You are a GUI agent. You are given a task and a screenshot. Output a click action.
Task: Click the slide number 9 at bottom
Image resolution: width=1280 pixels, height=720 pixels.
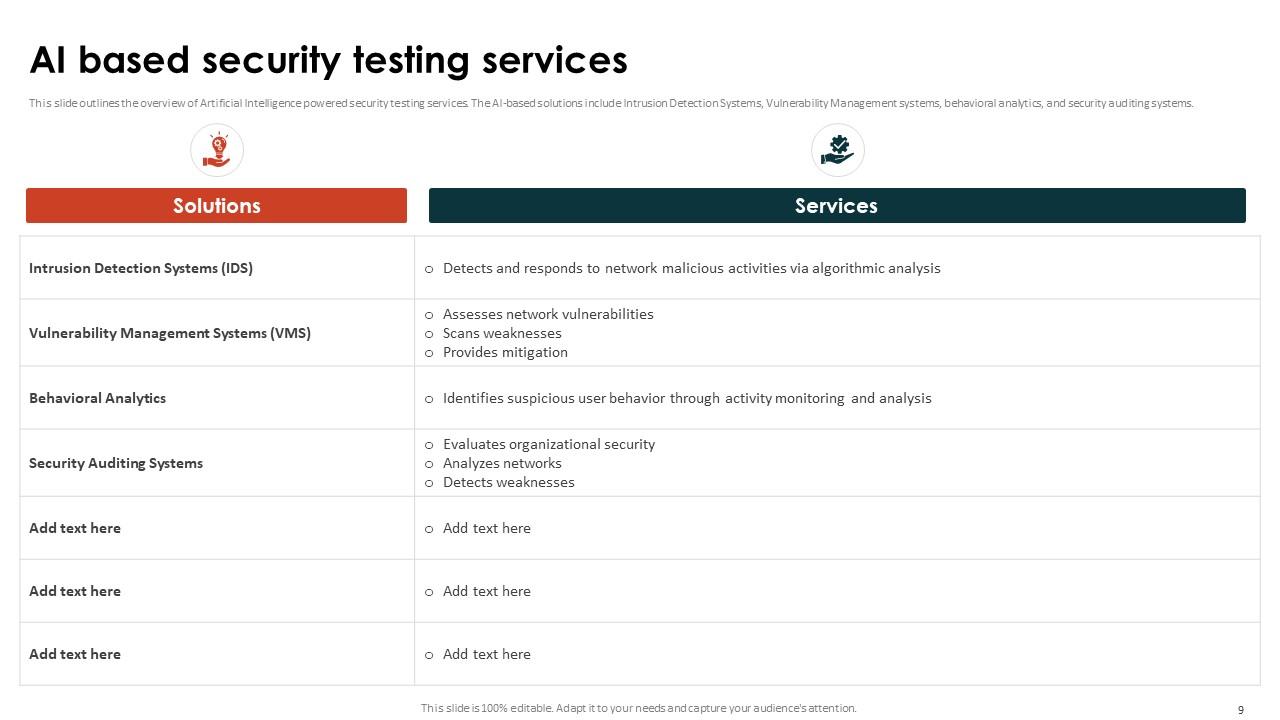click(1241, 710)
